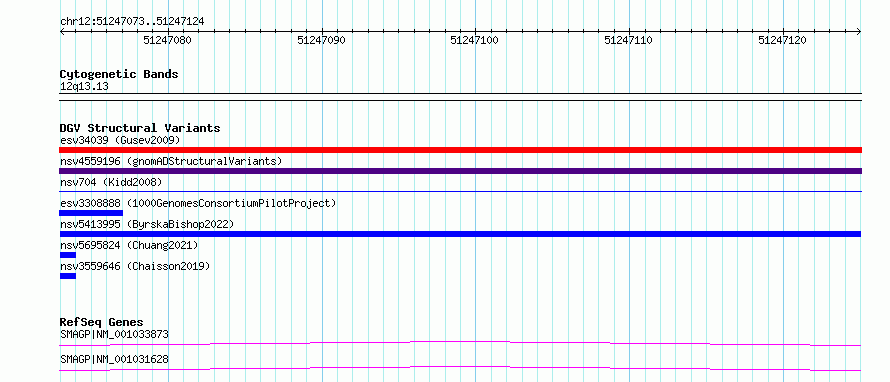Select the SMAGP|NM_001033873 transcript label
The image size is (890, 382).
point(114,334)
